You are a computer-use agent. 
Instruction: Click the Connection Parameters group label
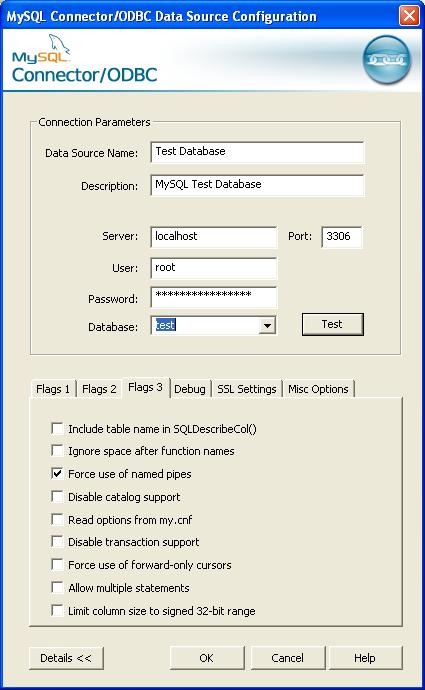94,122
